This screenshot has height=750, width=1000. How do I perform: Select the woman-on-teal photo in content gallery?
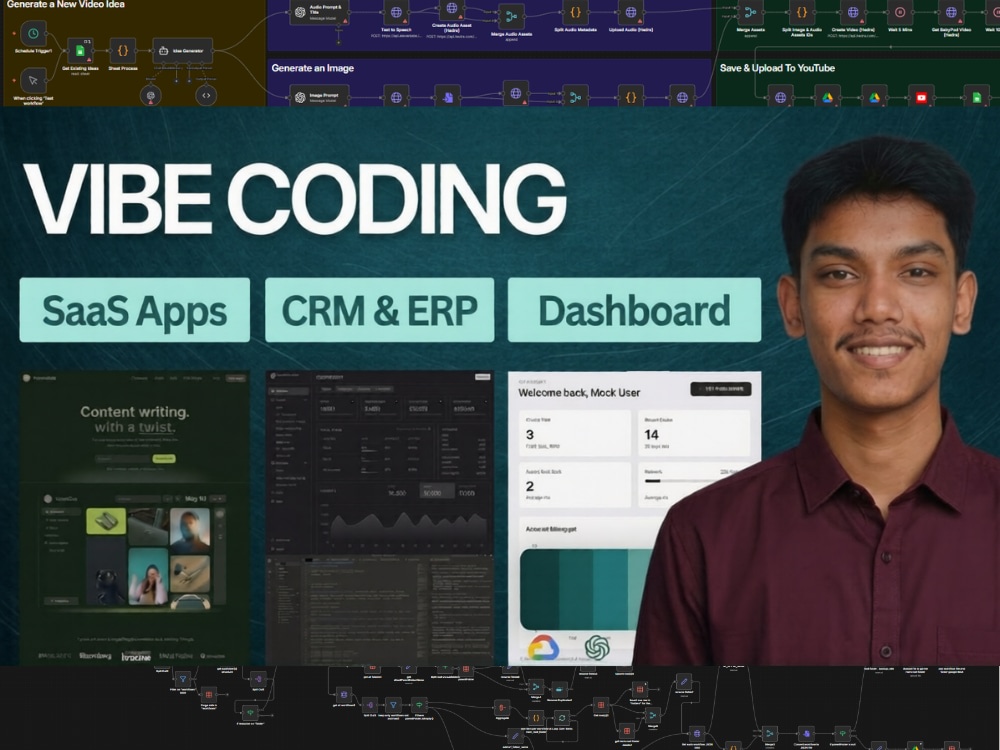tap(148, 576)
